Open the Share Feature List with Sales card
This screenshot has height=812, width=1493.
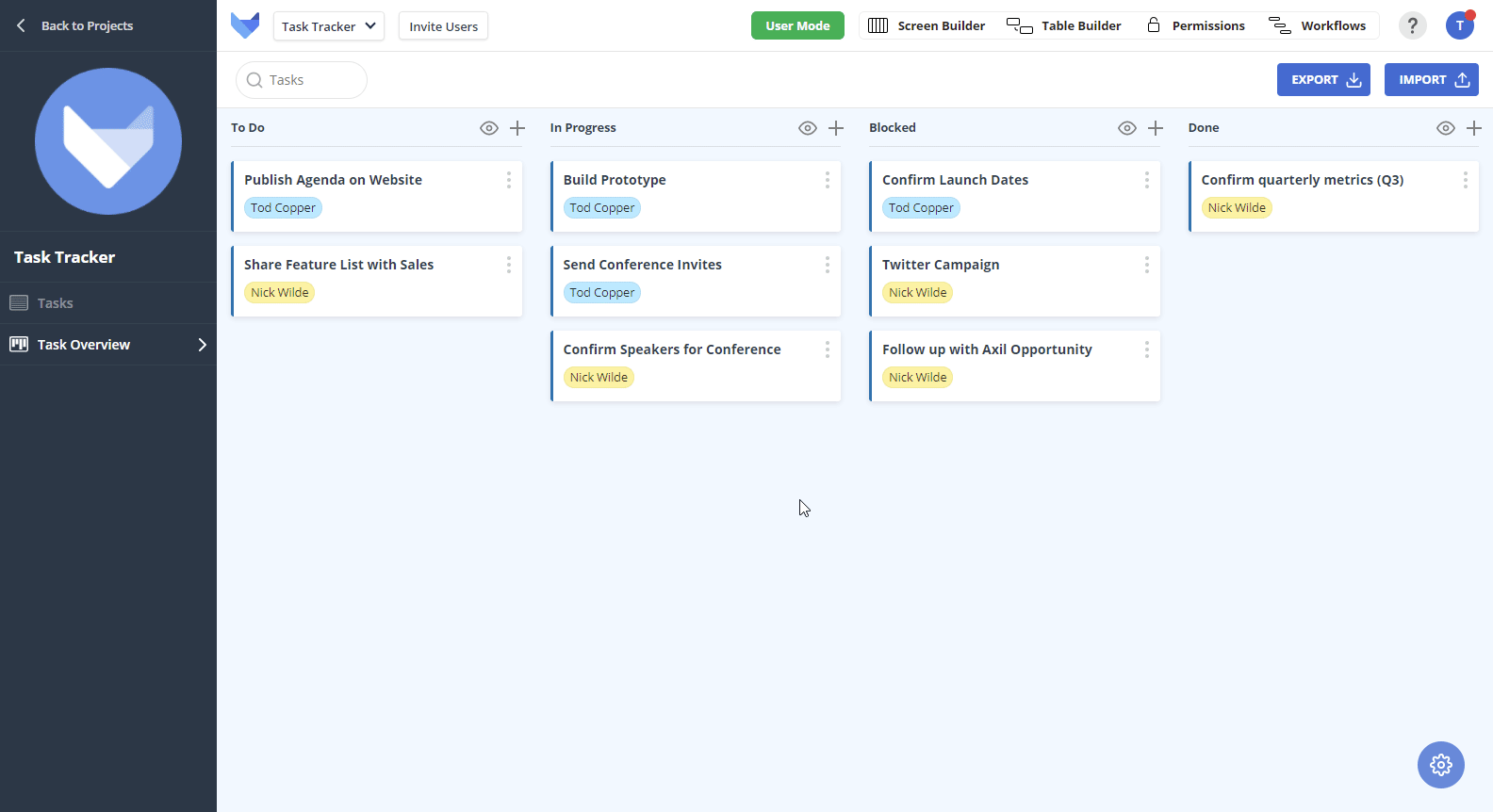(x=376, y=281)
